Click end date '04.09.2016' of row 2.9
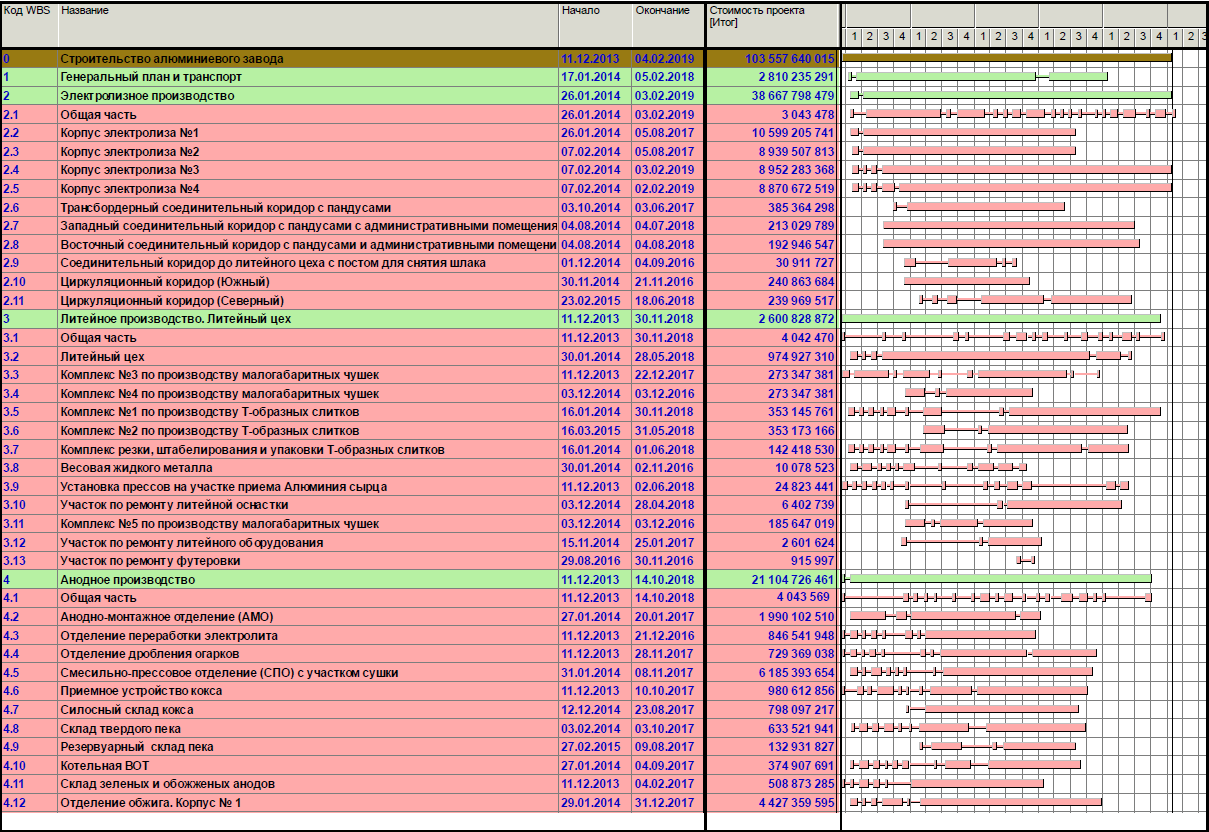This screenshot has width=1209, height=832. (668, 263)
